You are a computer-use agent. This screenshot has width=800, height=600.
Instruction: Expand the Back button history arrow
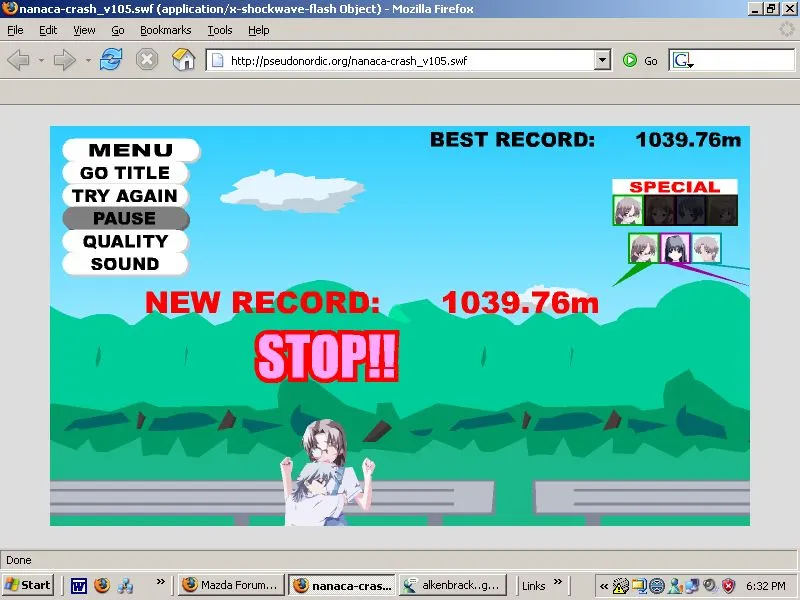click(39, 59)
